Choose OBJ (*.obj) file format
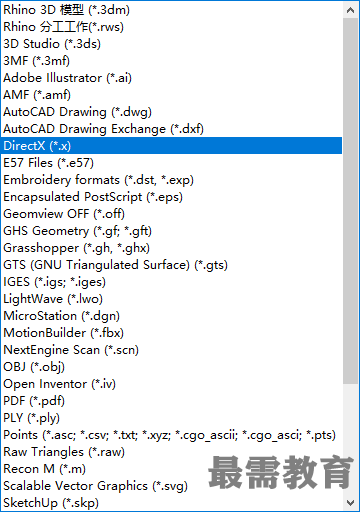360x512 pixels. tap(171, 367)
